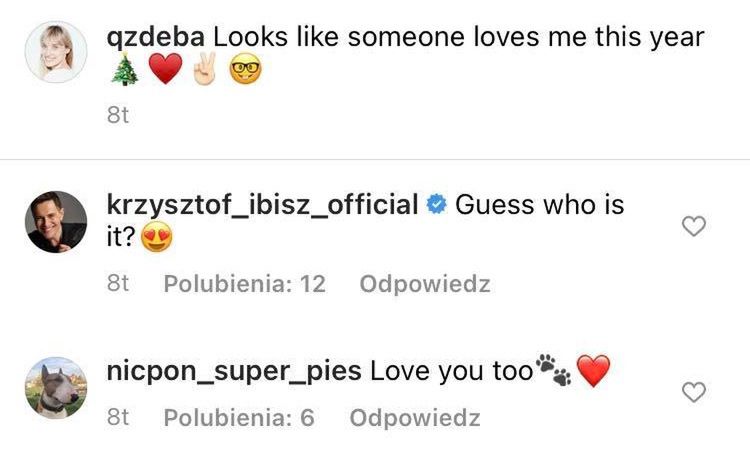Open the krzysztof_ibisz_official username link
This screenshot has width=750, height=466.
tap(261, 206)
